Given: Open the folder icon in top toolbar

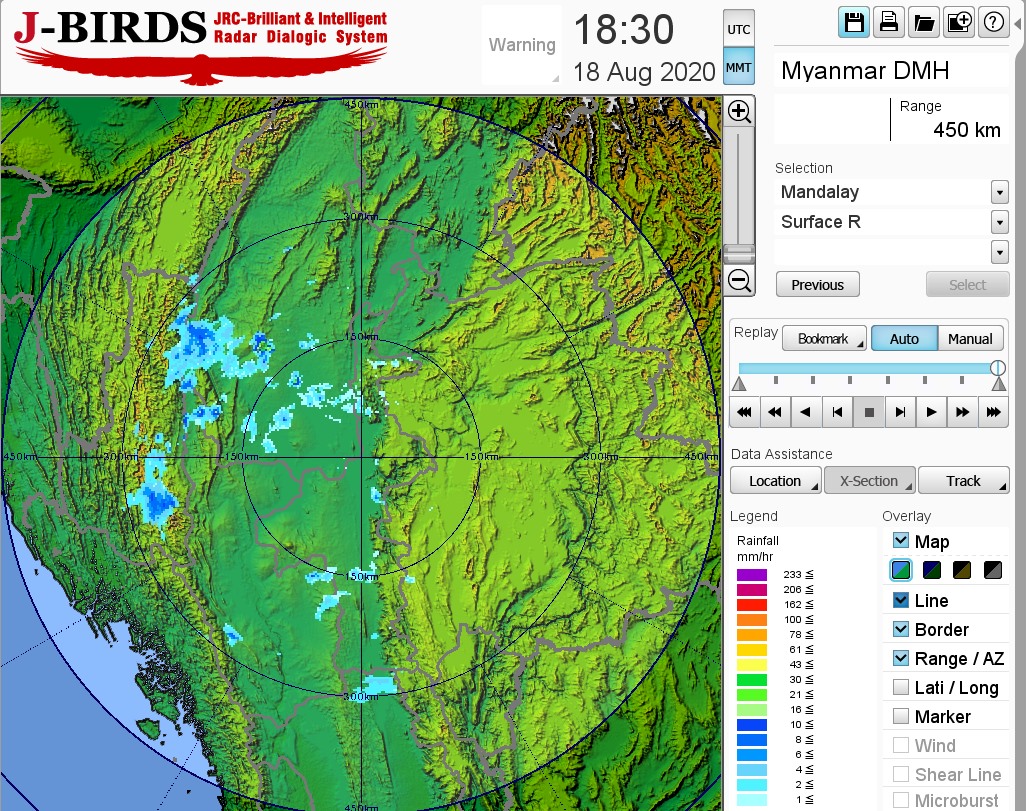Looking at the screenshot, I should point(923,23).
